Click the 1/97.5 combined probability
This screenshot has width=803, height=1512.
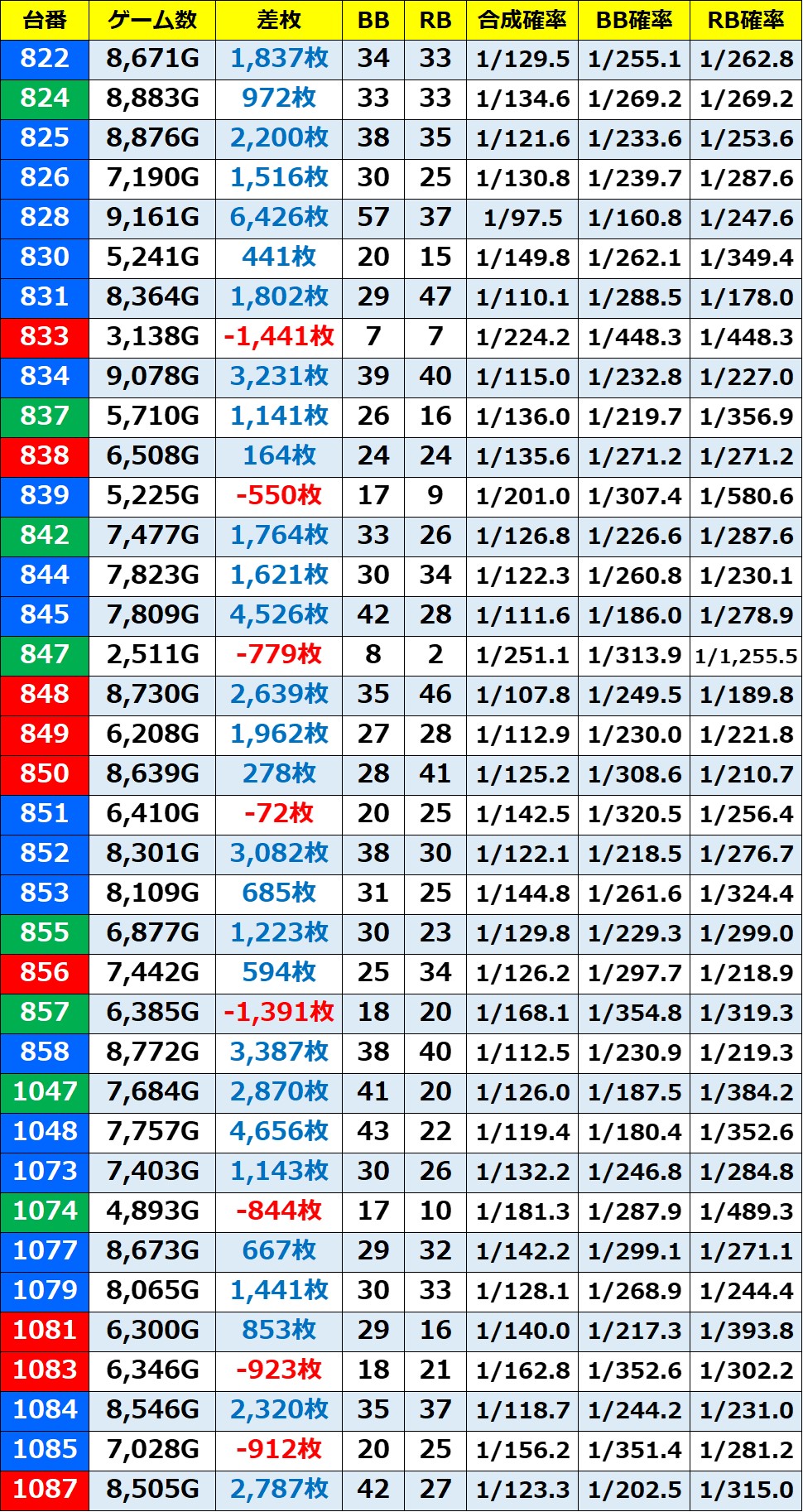(522, 219)
